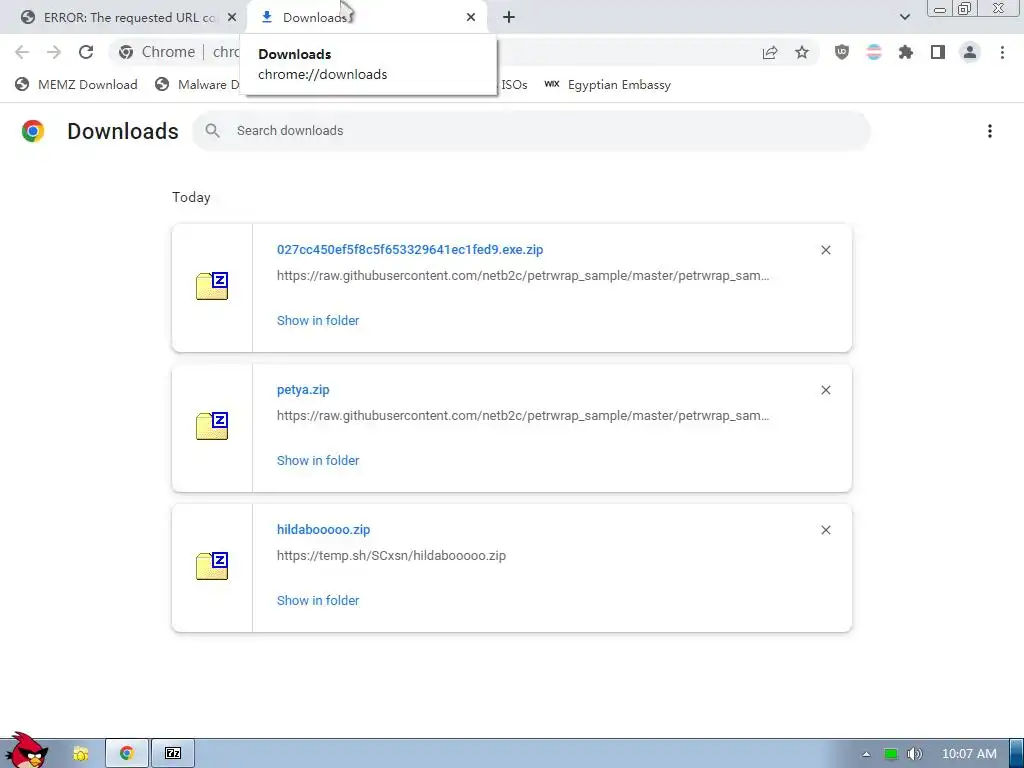The width and height of the screenshot is (1024, 768).
Task: Click the githubusercontent URL under 027cc450ef5f8c5f653329641ec1fed9.exe.zip
Action: click(523, 276)
